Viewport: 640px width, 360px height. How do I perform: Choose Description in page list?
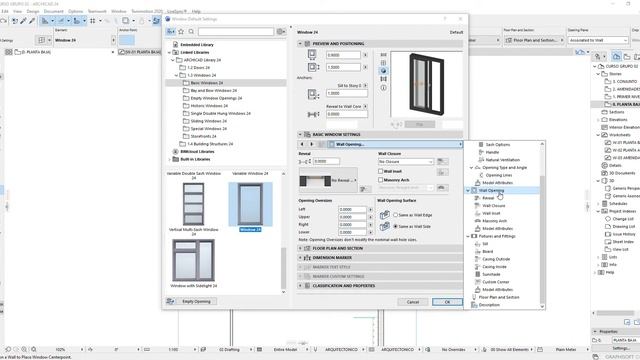(x=489, y=305)
